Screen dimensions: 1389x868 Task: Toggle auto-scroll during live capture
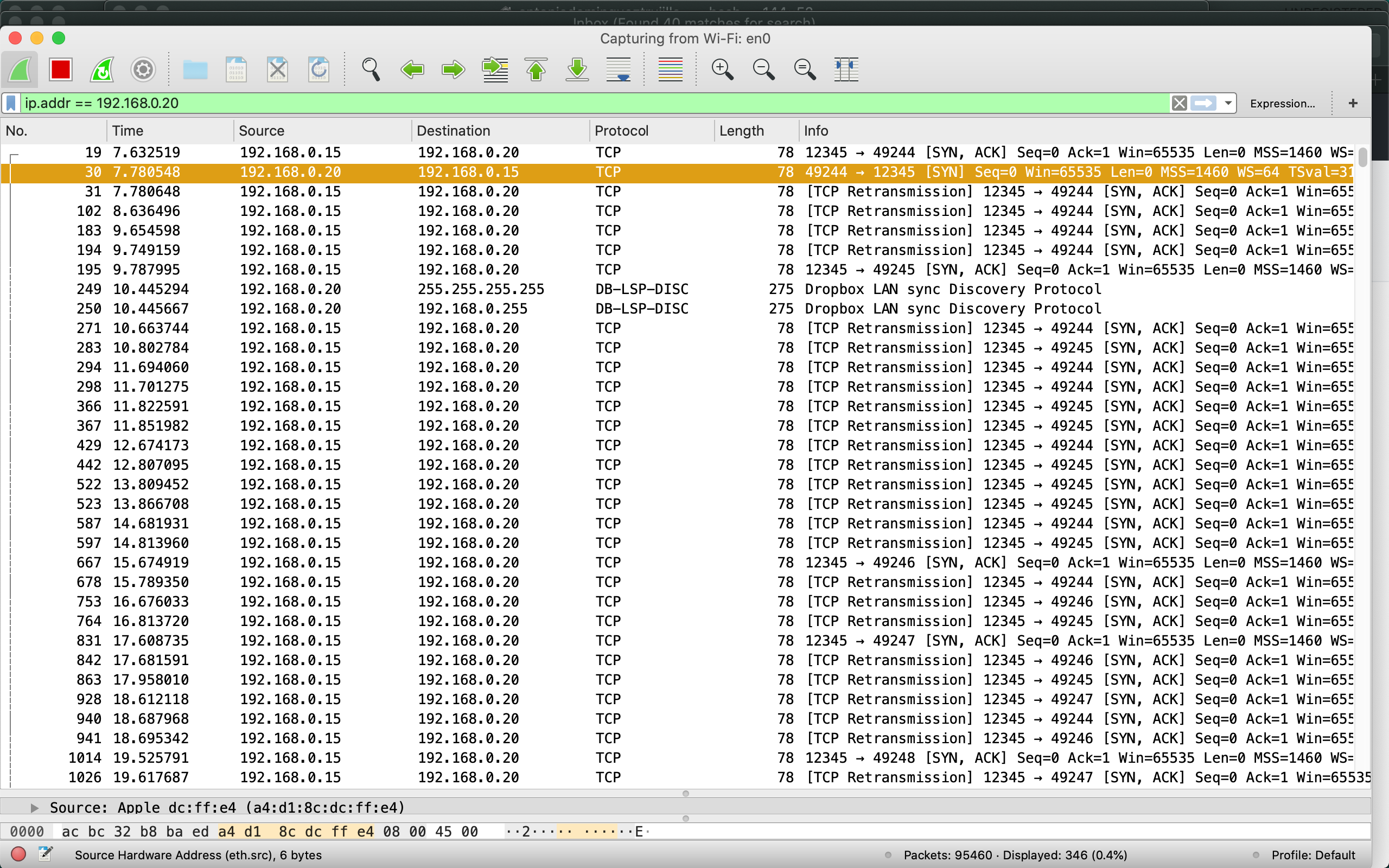tap(618, 69)
